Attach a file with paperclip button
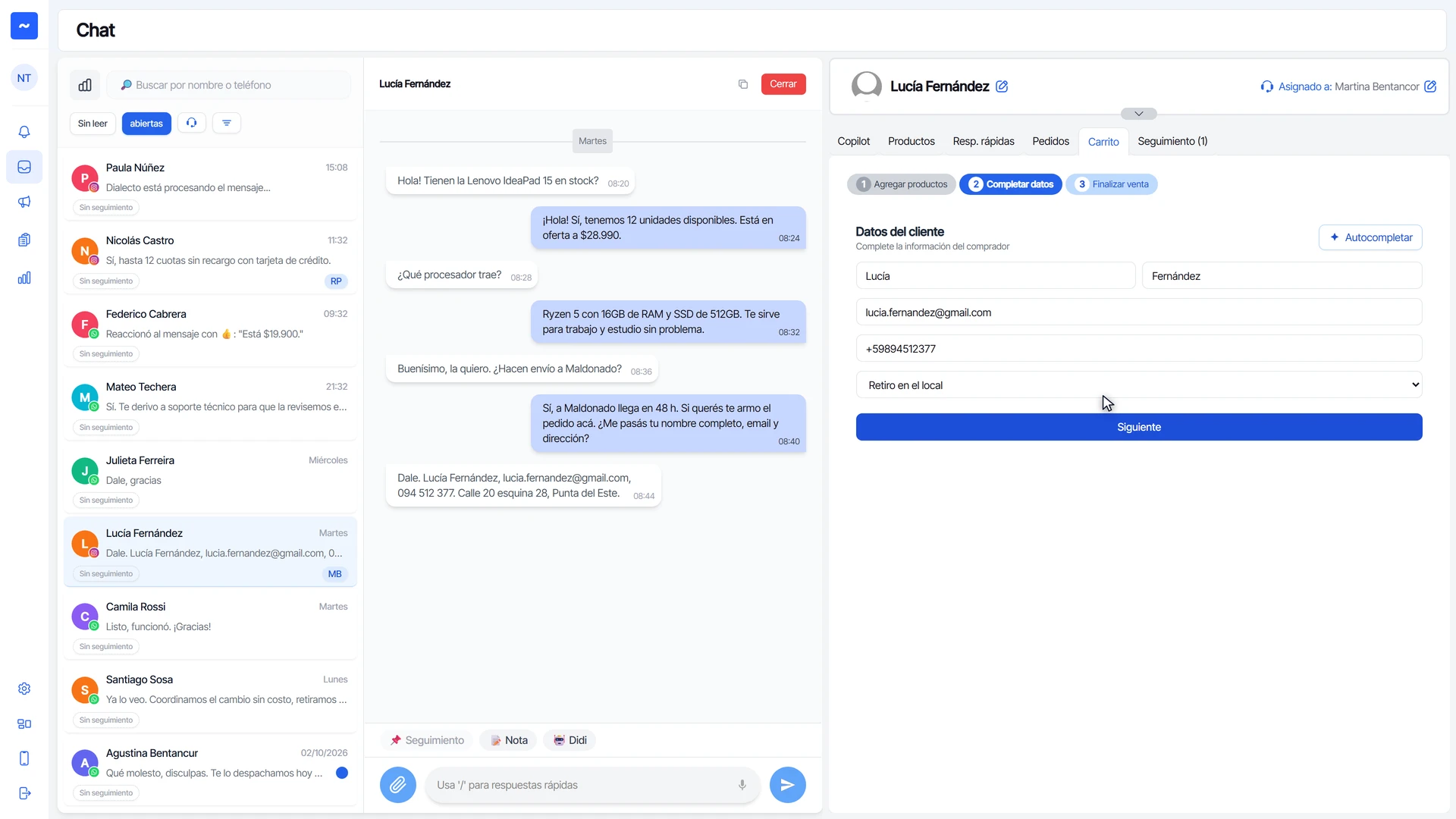1456x819 pixels. 398,785
